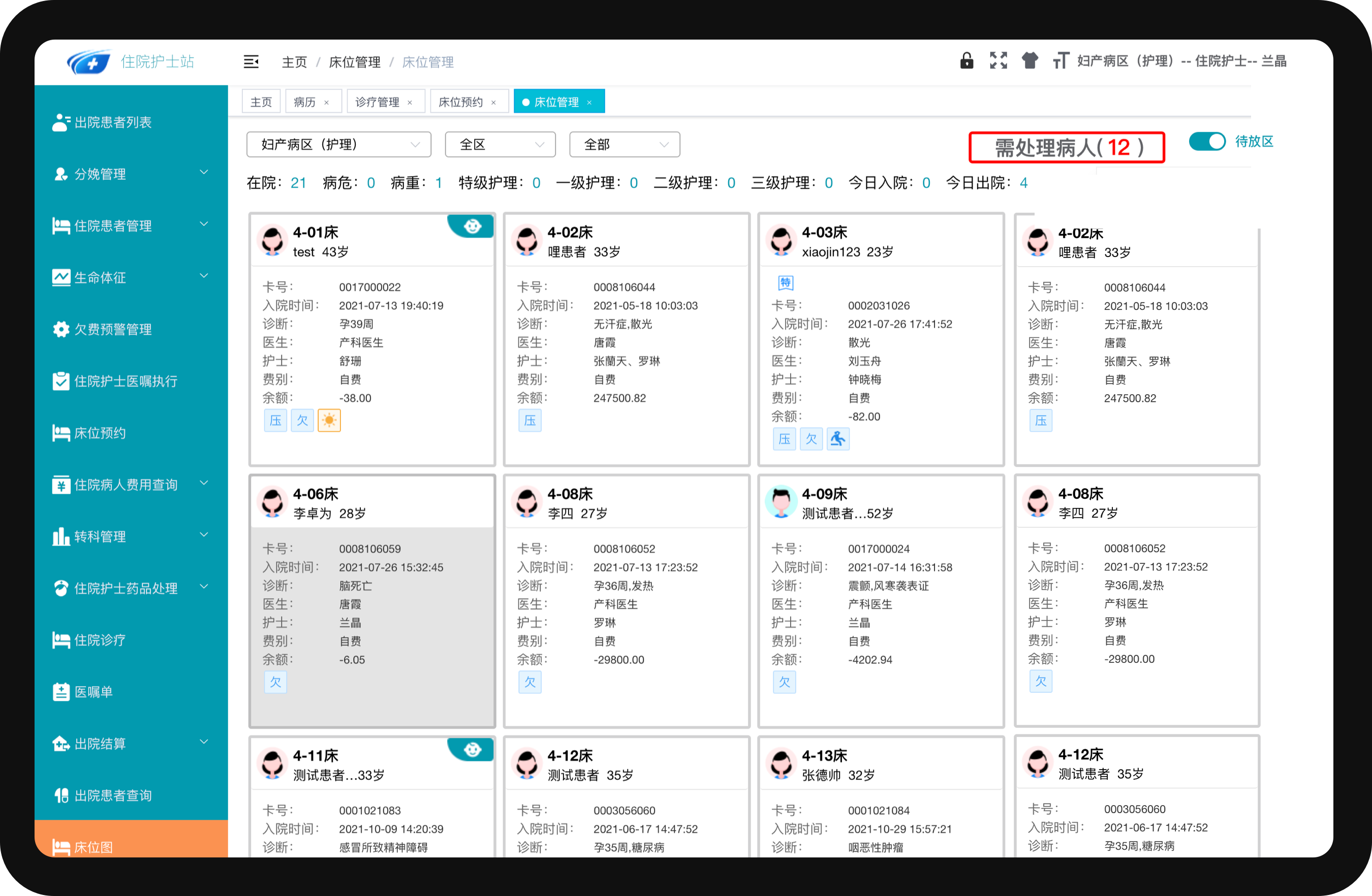Click the 需处理病人(12) button
1372x896 pixels.
(1067, 147)
